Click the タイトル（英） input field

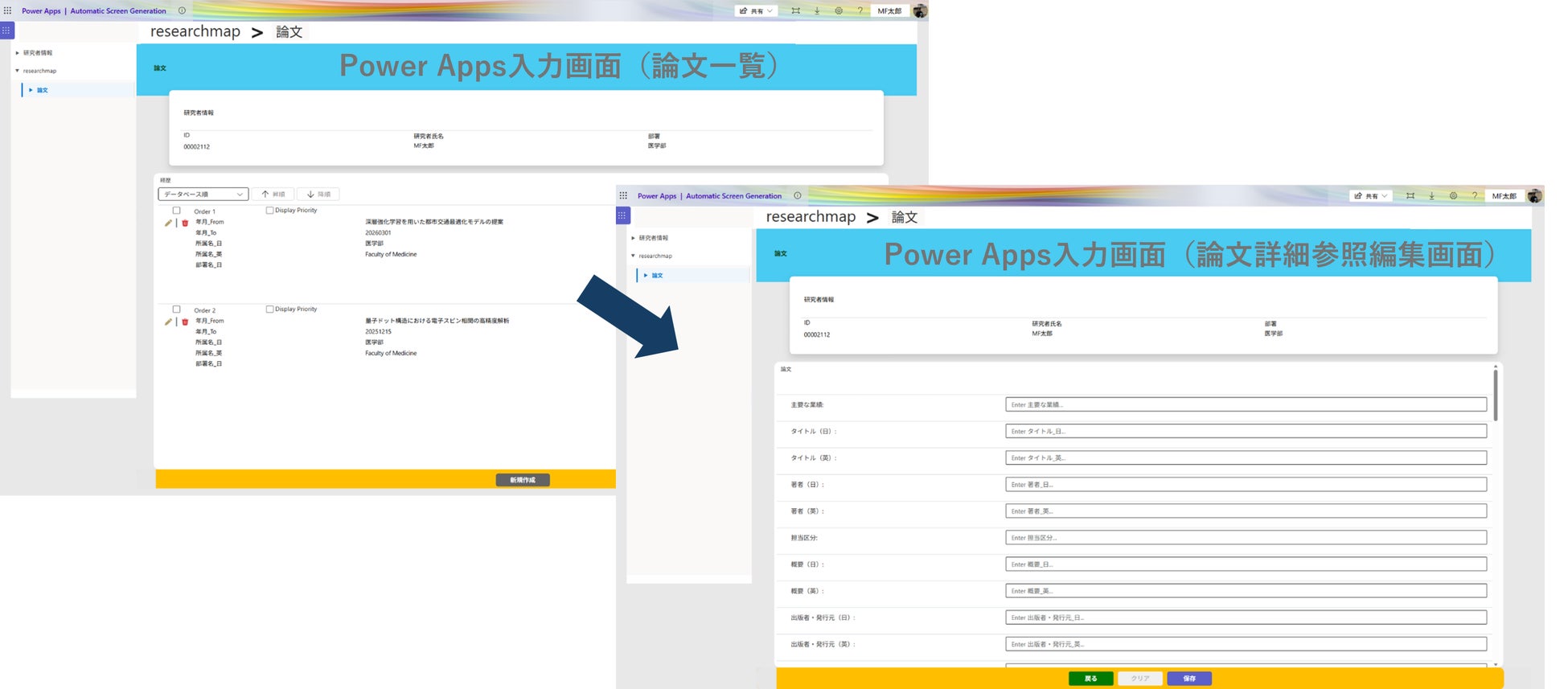coord(1246,457)
